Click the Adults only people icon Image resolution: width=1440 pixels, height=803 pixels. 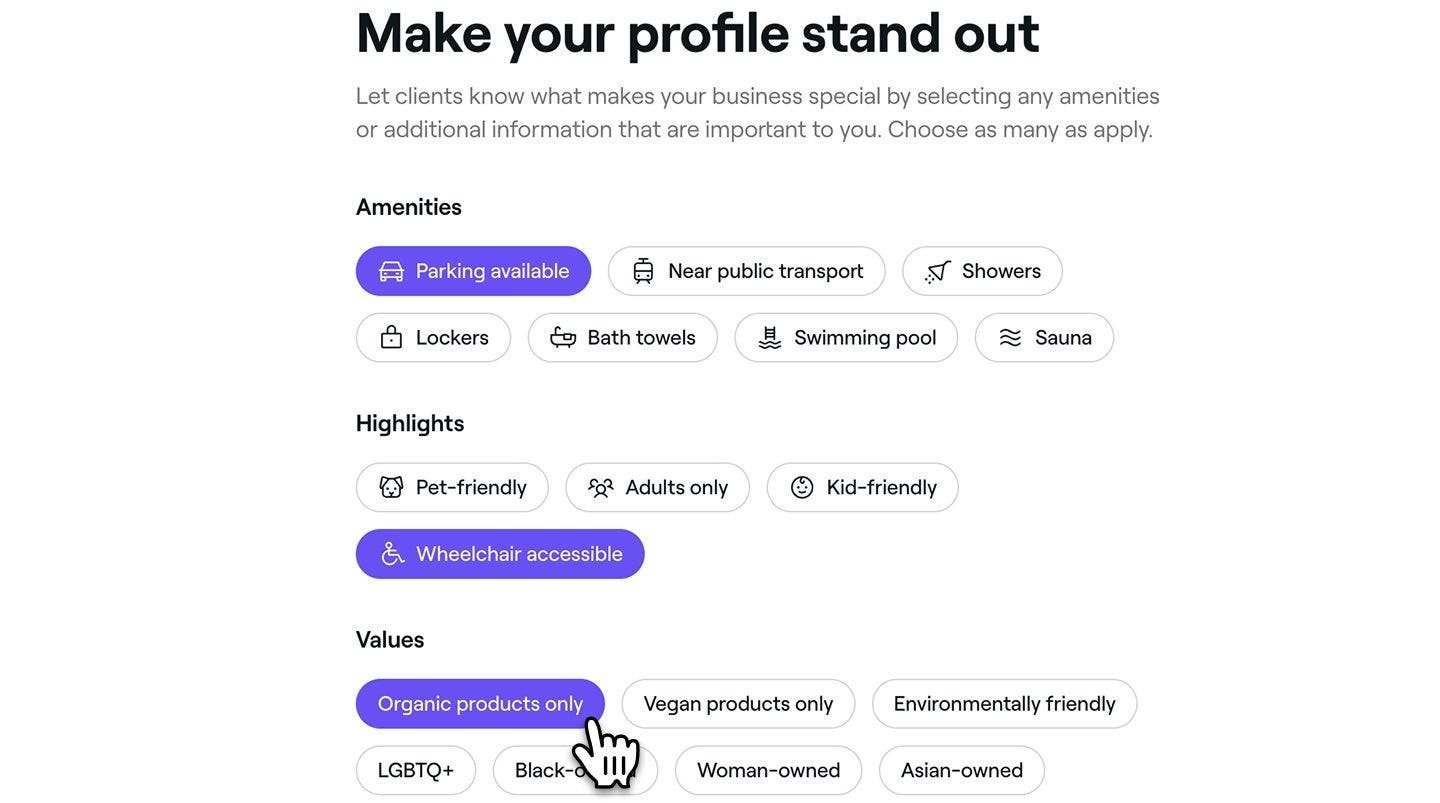[x=600, y=487]
